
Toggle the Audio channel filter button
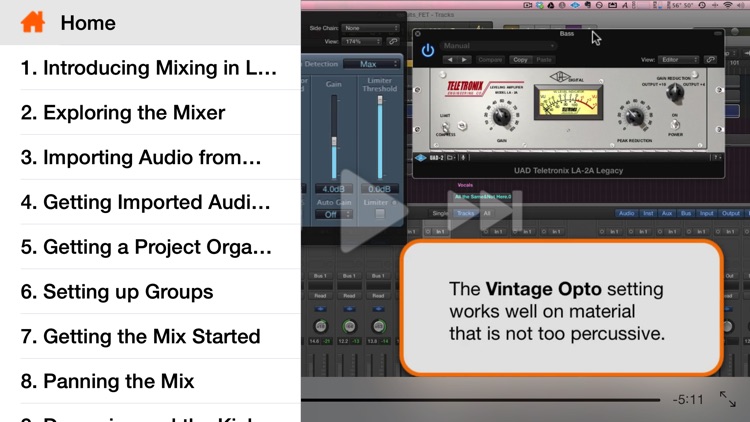[x=626, y=213]
